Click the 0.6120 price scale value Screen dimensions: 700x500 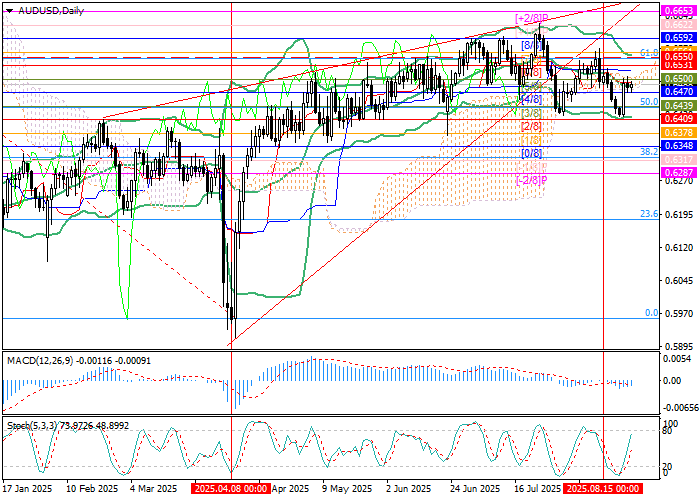[680, 248]
